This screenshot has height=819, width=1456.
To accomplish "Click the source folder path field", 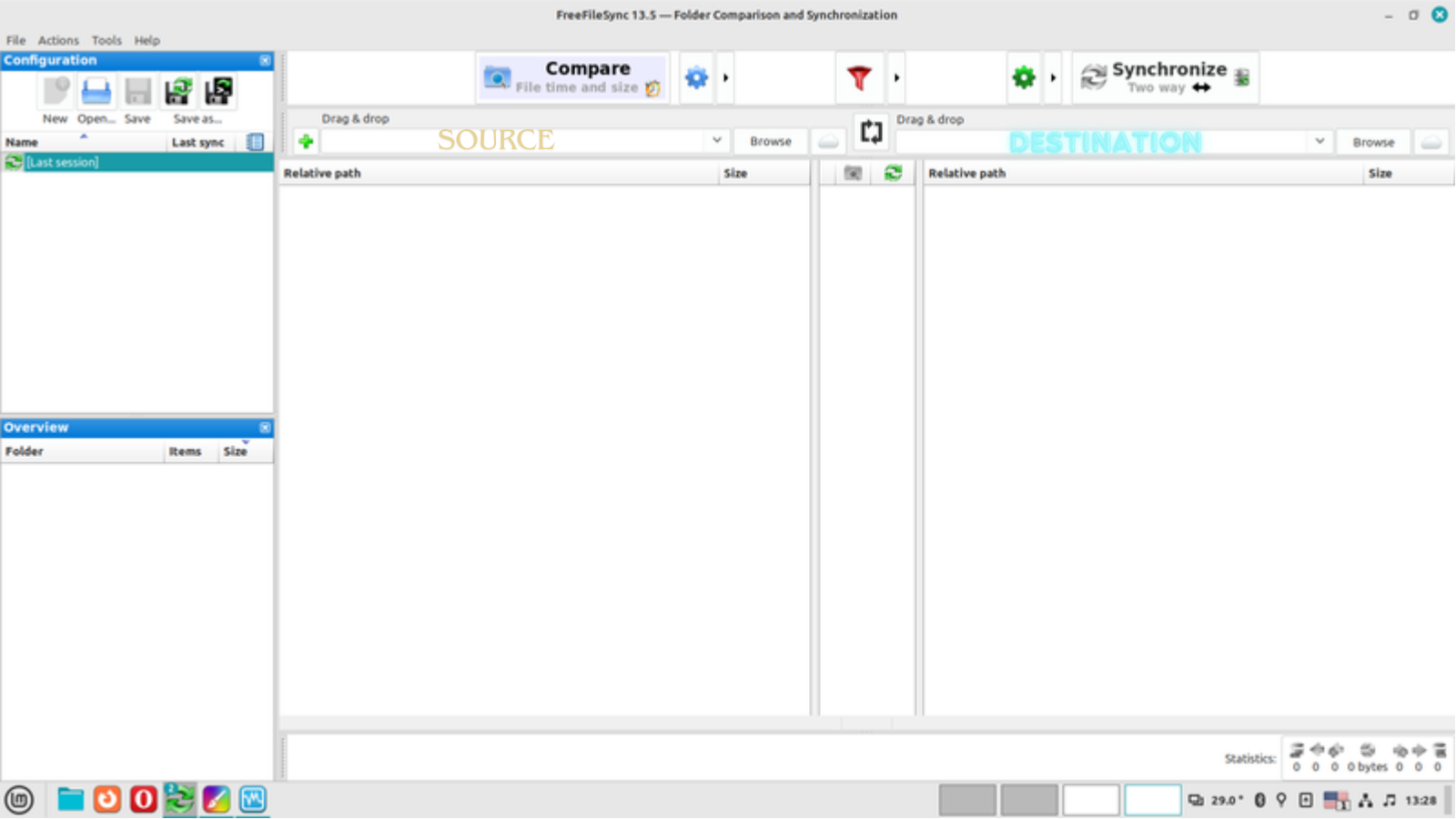I will (514, 141).
